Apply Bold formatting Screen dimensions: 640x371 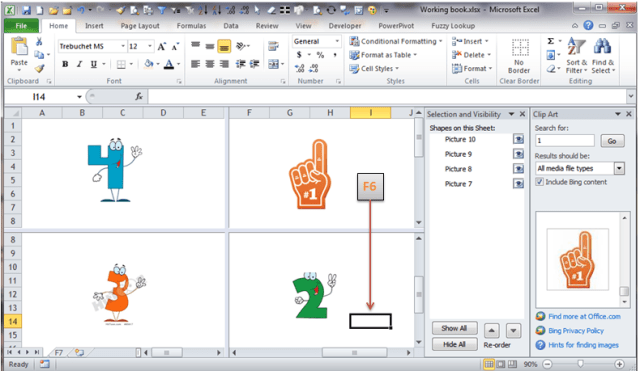(65, 64)
